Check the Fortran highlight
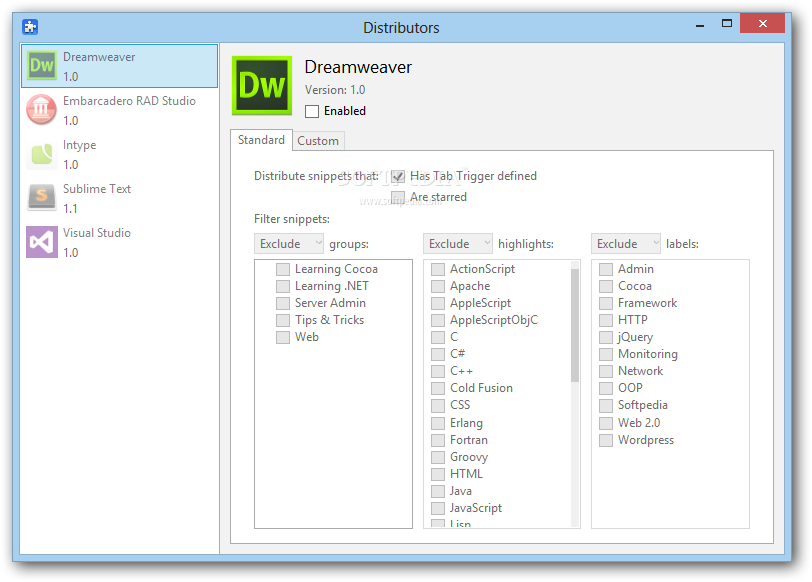This screenshot has height=582, width=812. point(438,441)
